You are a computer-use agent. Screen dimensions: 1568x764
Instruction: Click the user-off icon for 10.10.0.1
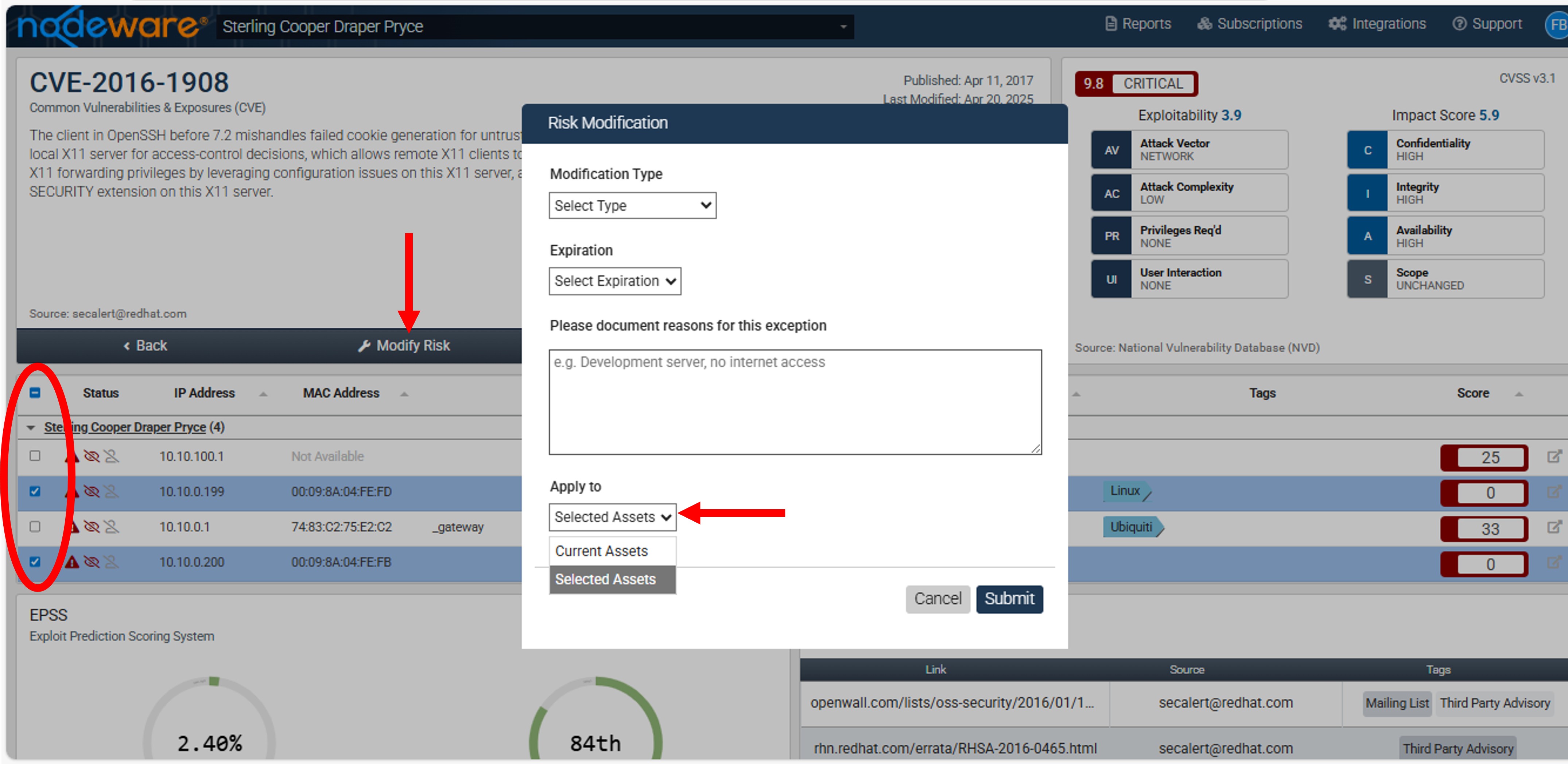(x=111, y=527)
